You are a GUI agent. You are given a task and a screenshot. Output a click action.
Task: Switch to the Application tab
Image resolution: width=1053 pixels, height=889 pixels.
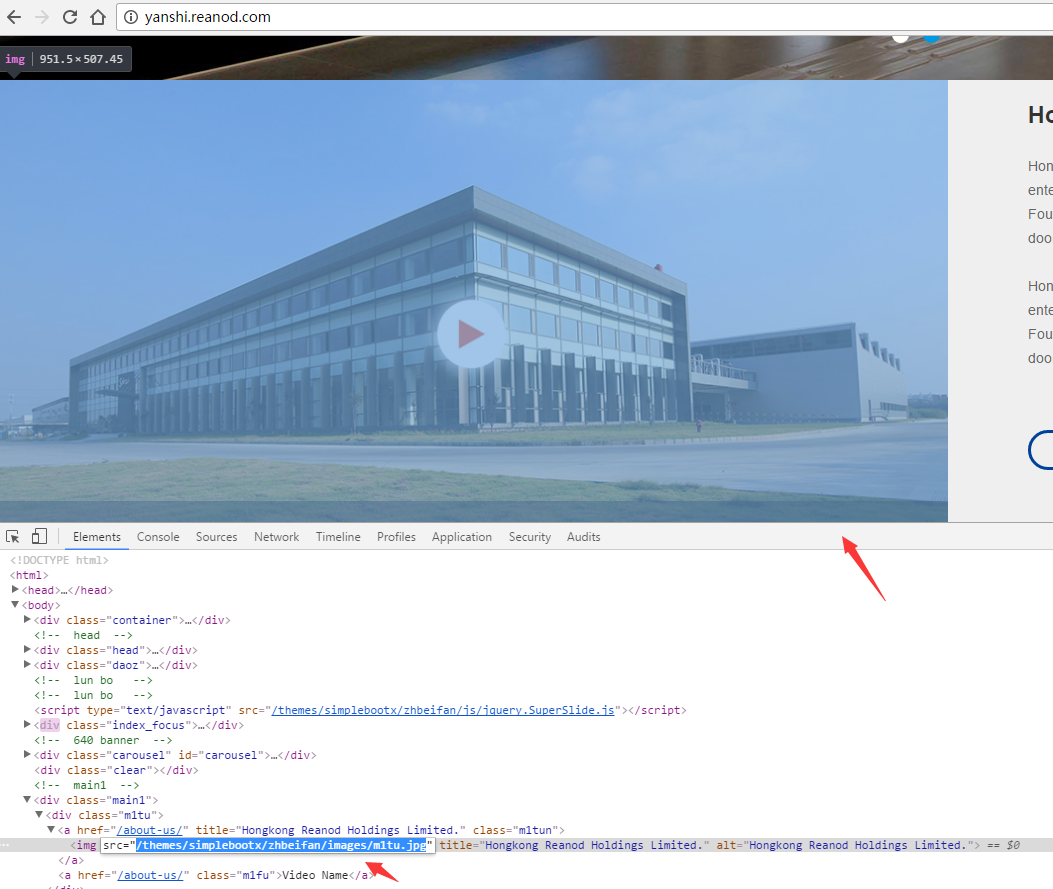click(x=461, y=536)
